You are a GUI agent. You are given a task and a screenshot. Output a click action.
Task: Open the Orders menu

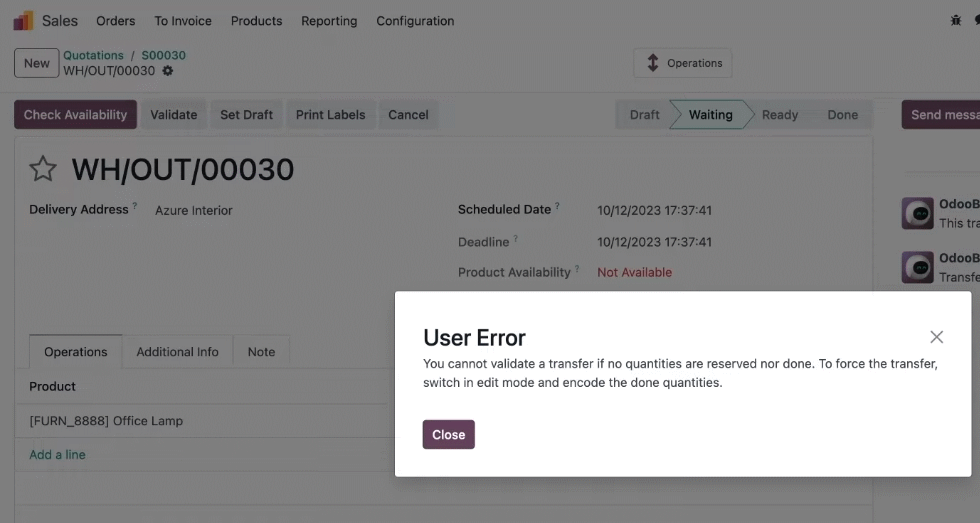point(116,21)
